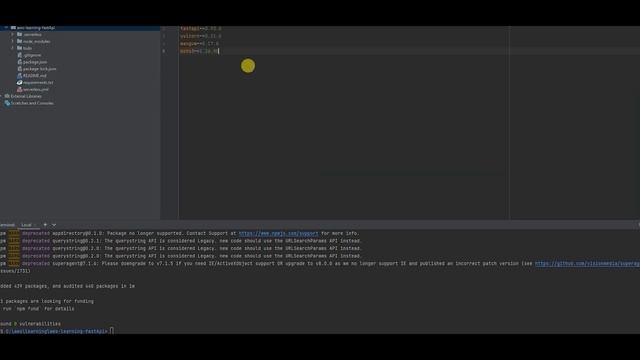This screenshot has width=640, height=360.
Task: Click 'found 0 vulnerabilities' terminal text
Action: click(x=30, y=324)
